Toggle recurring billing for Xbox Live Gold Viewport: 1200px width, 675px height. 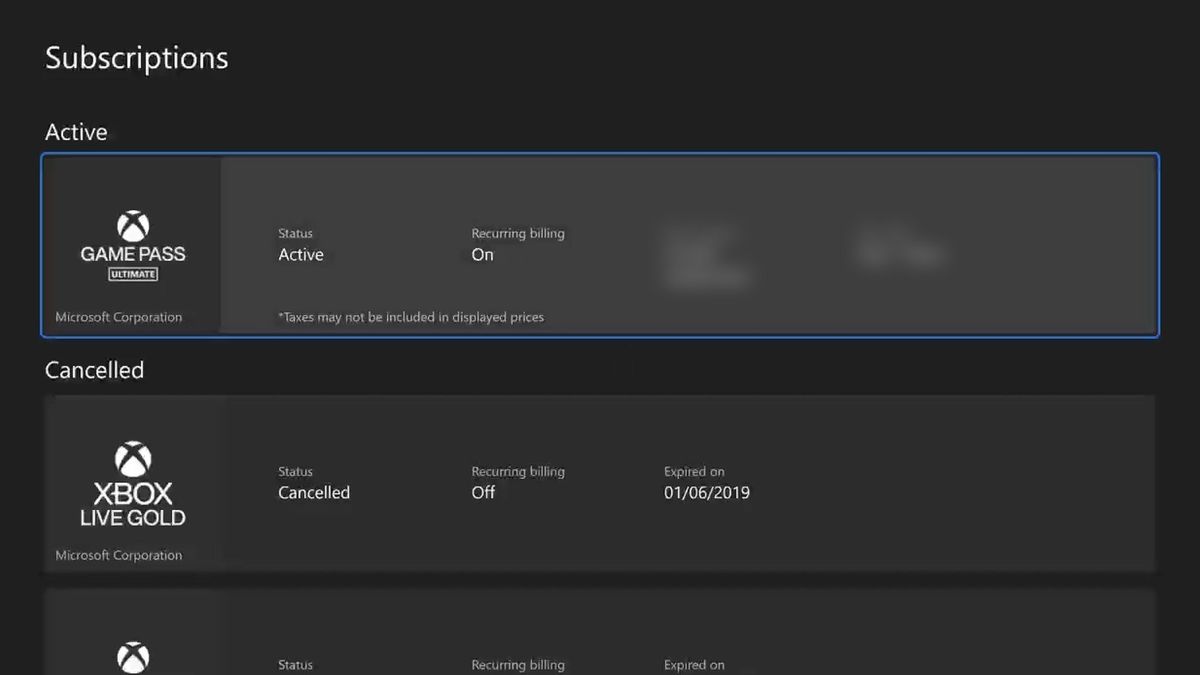coord(483,493)
